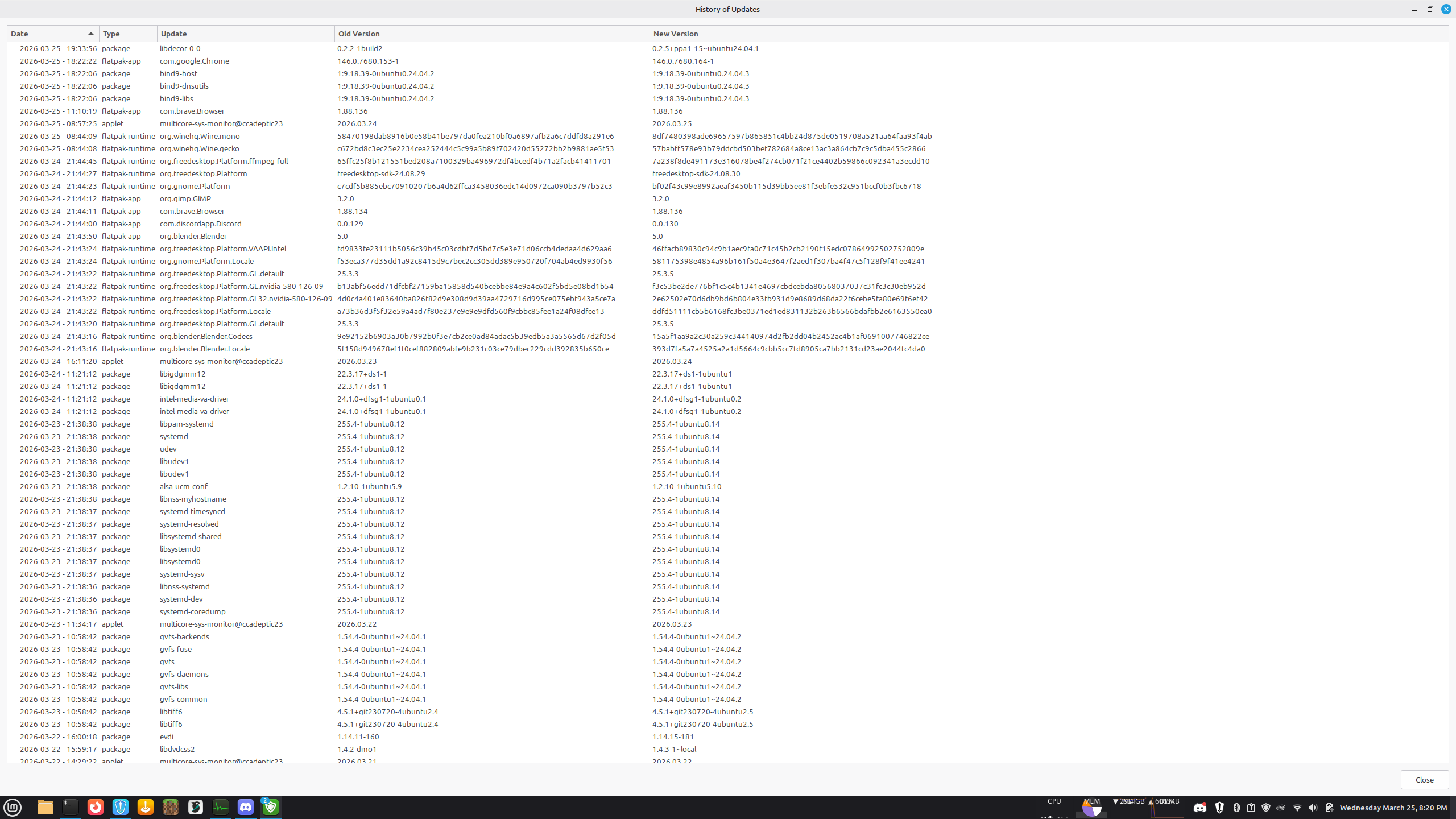Launch Firefox from the taskbar
1456x819 pixels.
(95, 807)
